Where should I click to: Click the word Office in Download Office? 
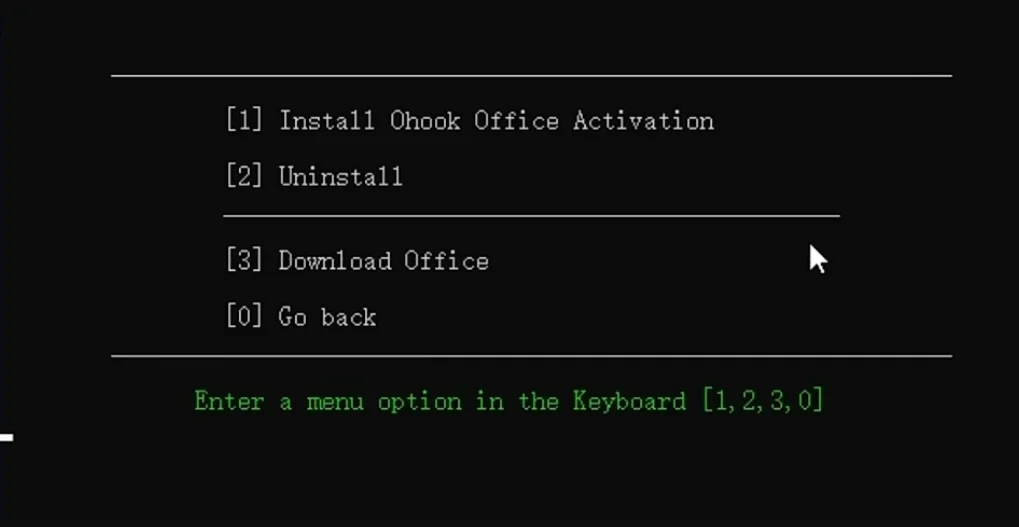(446, 262)
